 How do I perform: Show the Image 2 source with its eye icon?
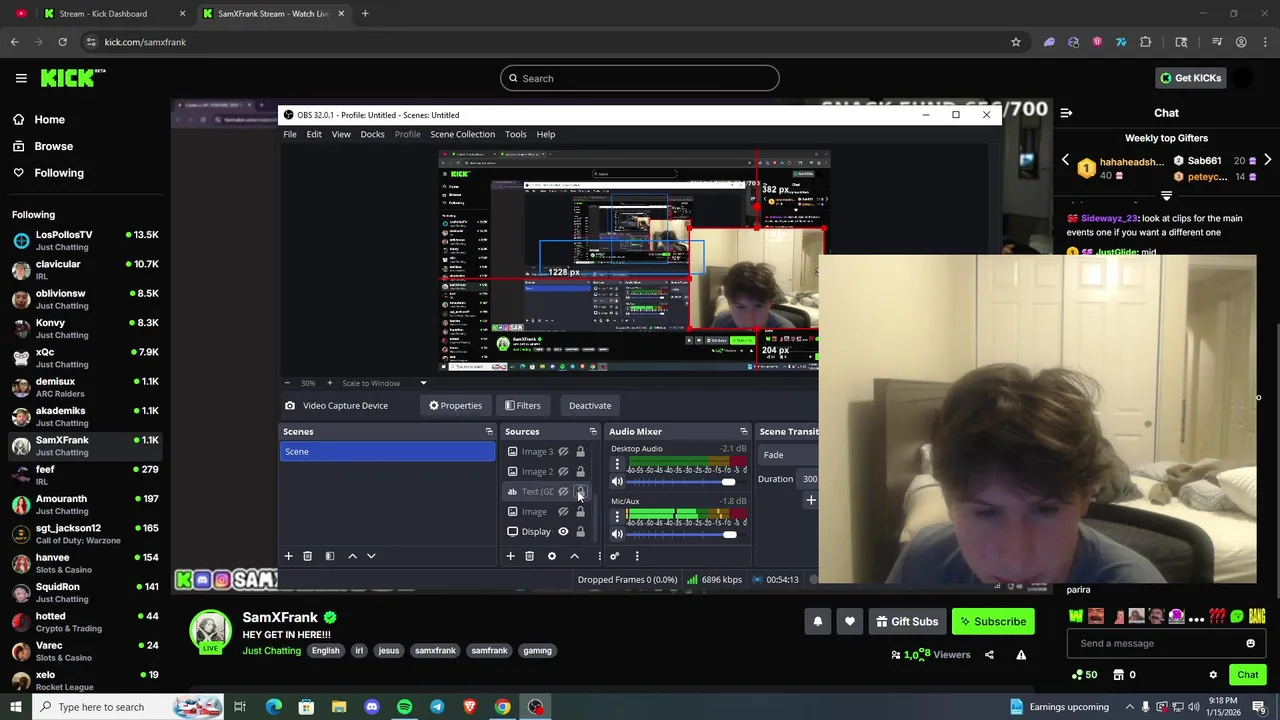click(563, 472)
